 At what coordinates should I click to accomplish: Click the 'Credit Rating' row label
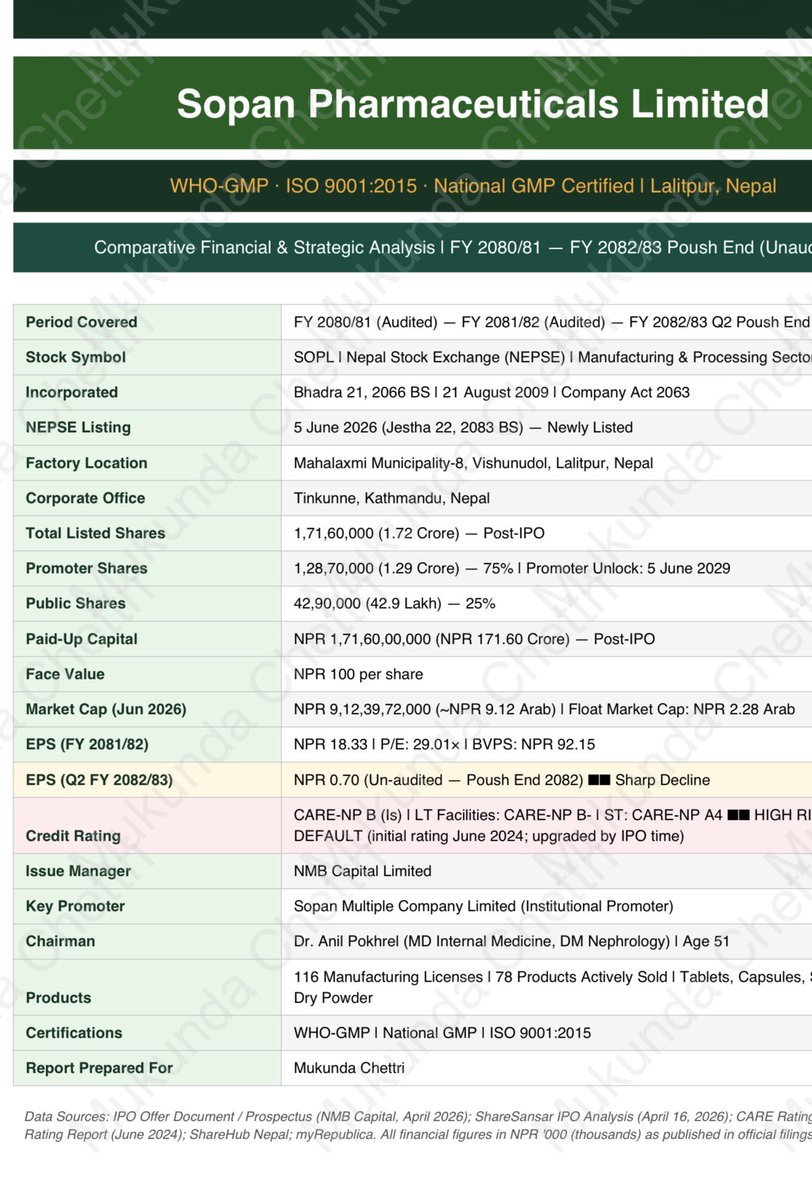coord(73,836)
